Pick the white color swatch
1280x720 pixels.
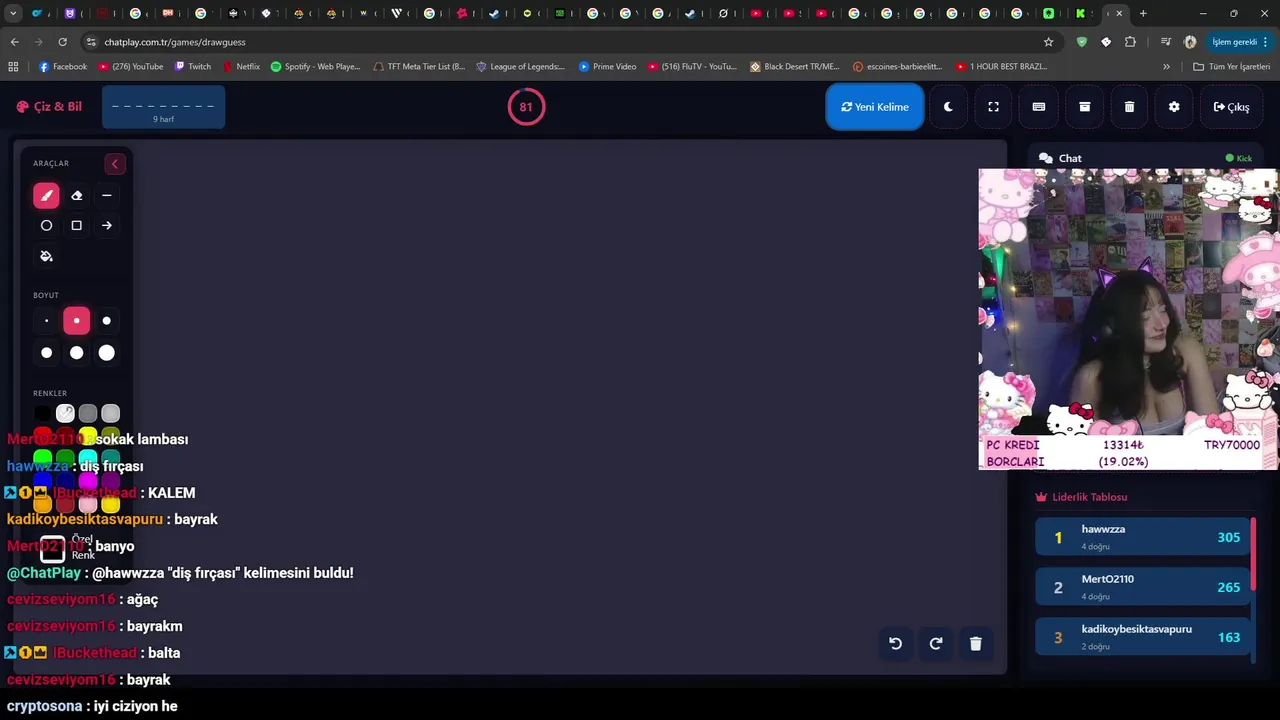65,413
